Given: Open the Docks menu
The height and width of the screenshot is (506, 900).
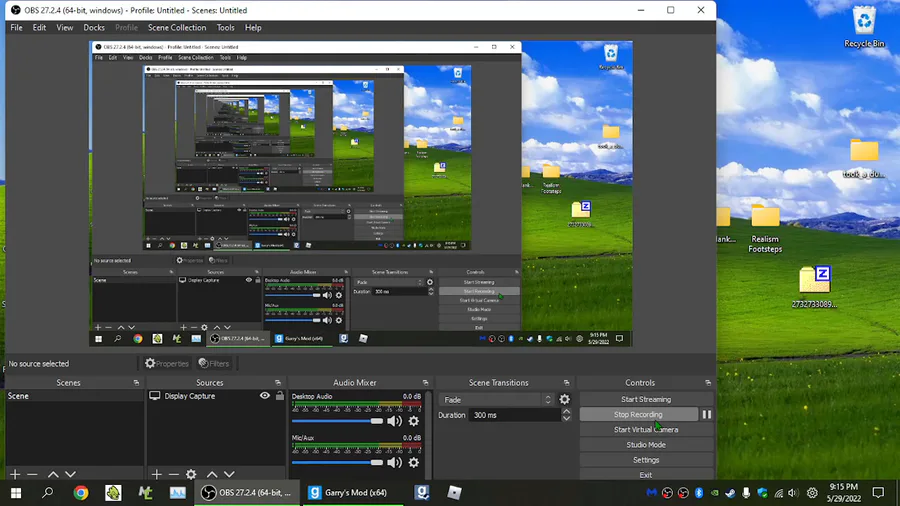Looking at the screenshot, I should tap(94, 28).
